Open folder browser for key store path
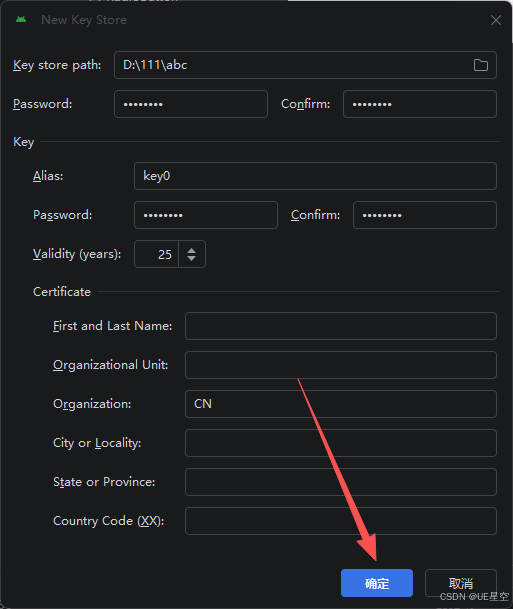The image size is (513, 609). point(480,65)
